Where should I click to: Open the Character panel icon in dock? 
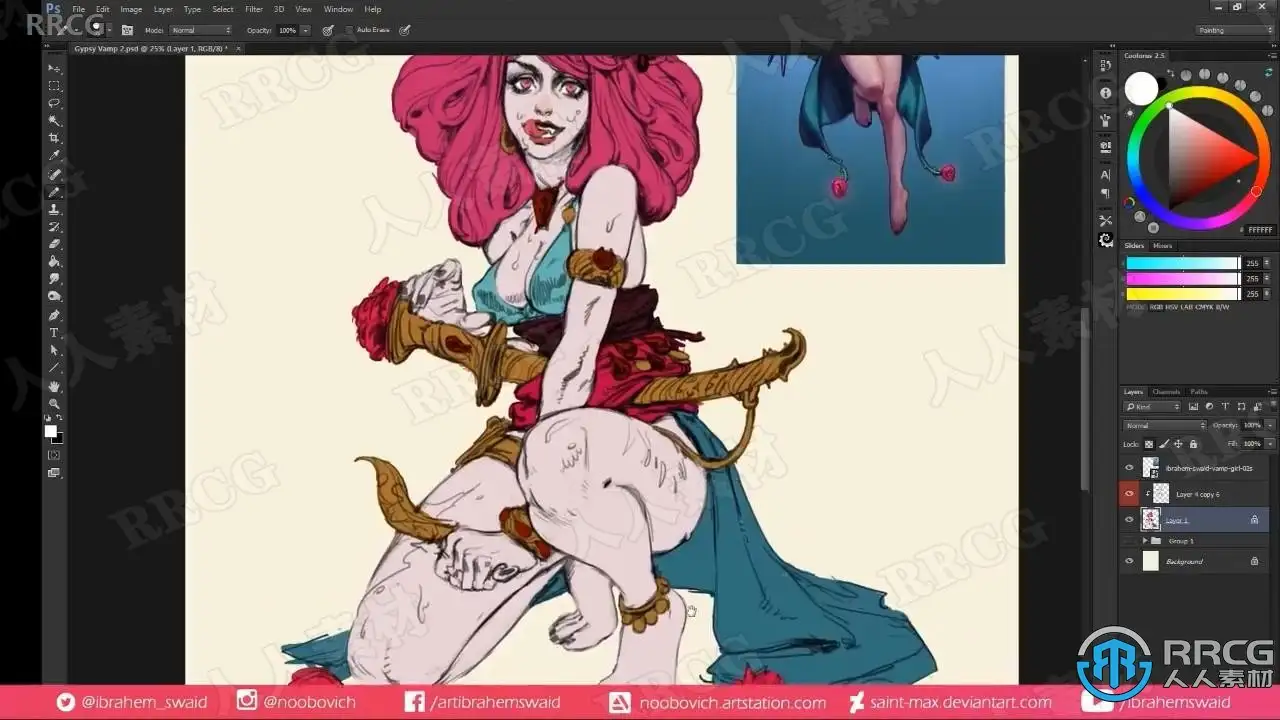click(x=1105, y=175)
